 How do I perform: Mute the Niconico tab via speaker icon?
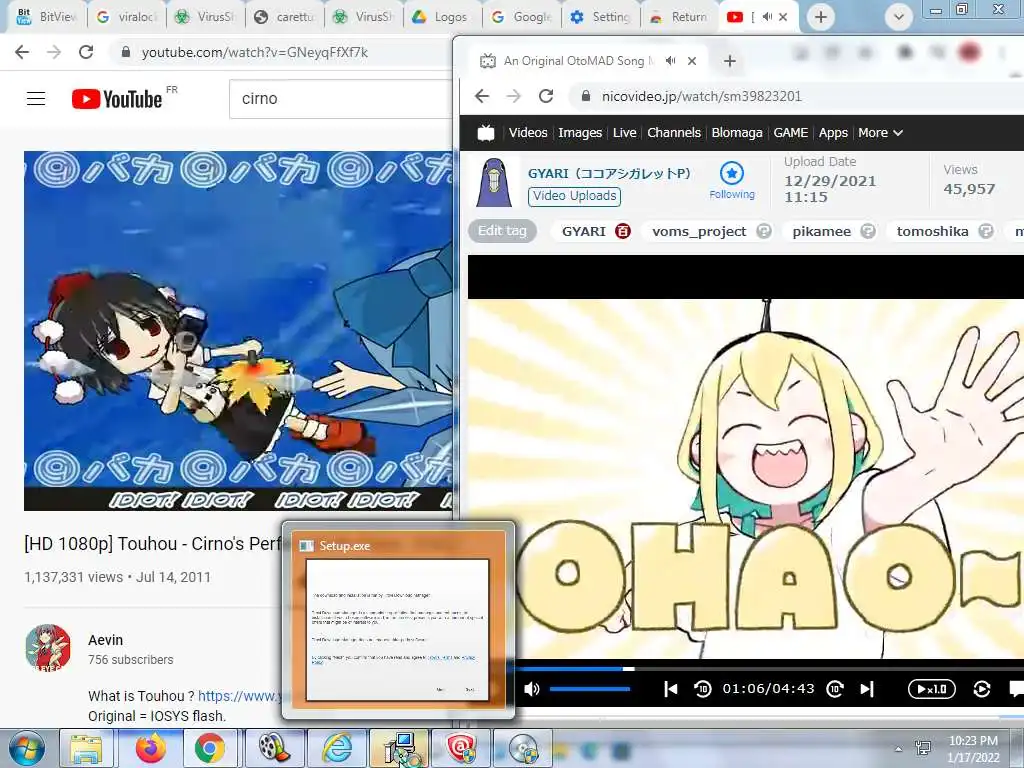[671, 61]
